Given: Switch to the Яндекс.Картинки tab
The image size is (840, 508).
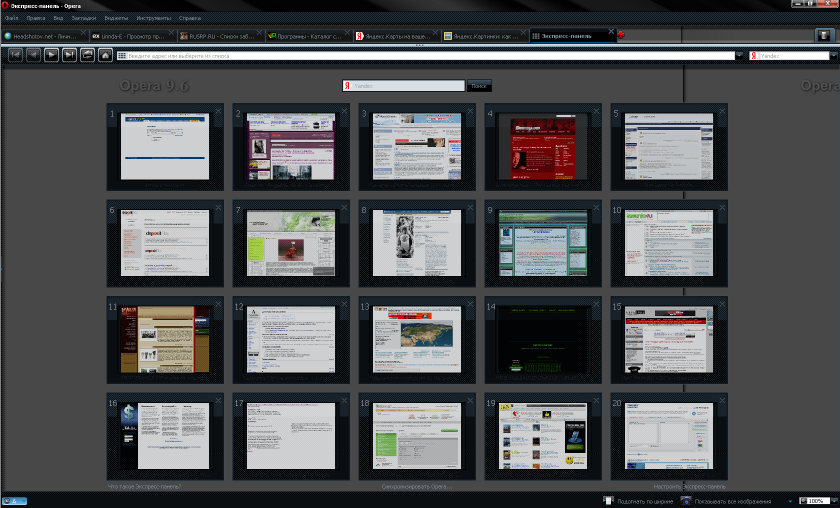Looking at the screenshot, I should (x=485, y=36).
